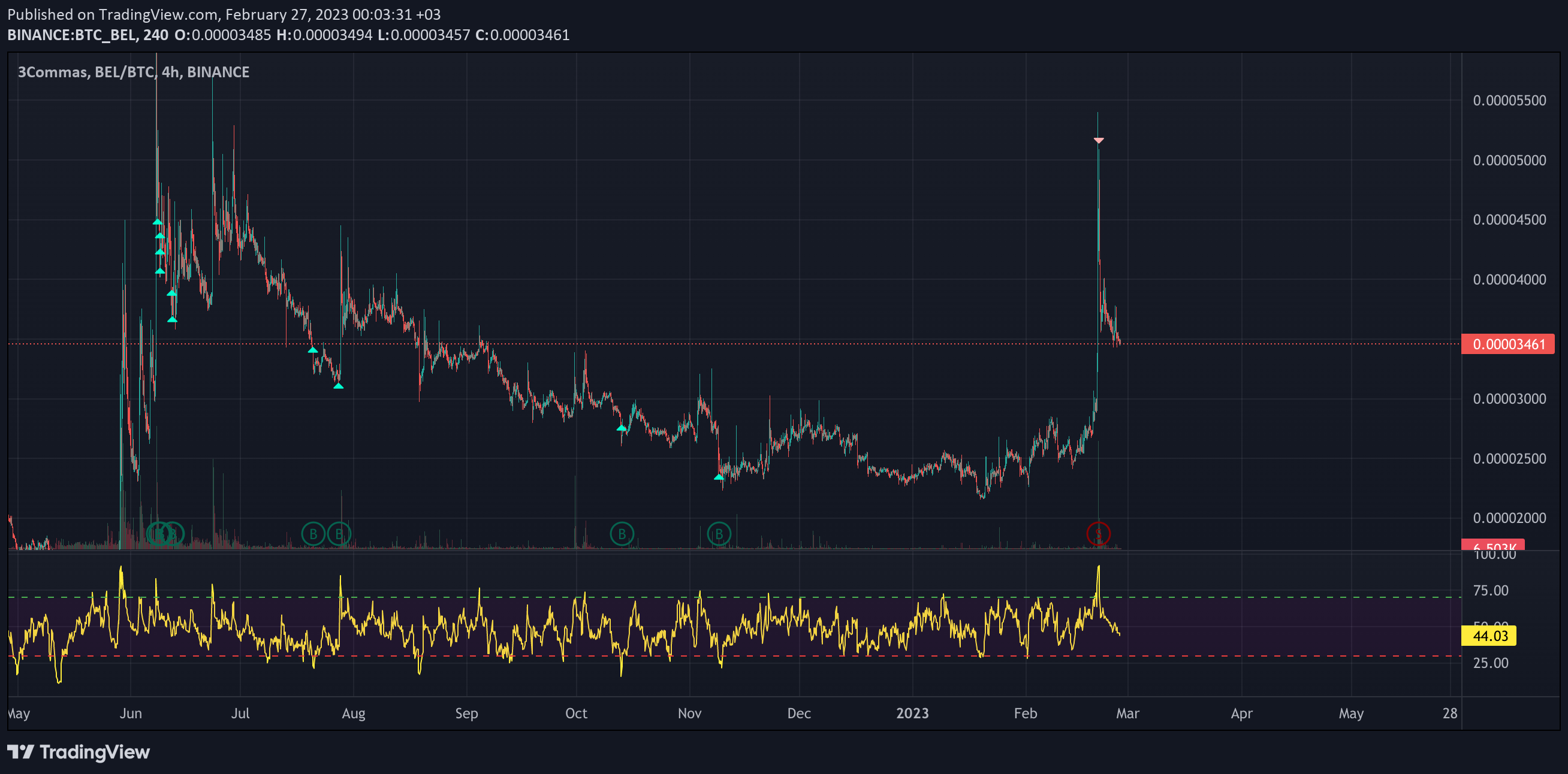Click the cyan buy arrow in November
The width and height of the screenshot is (1568, 774).
719,477
